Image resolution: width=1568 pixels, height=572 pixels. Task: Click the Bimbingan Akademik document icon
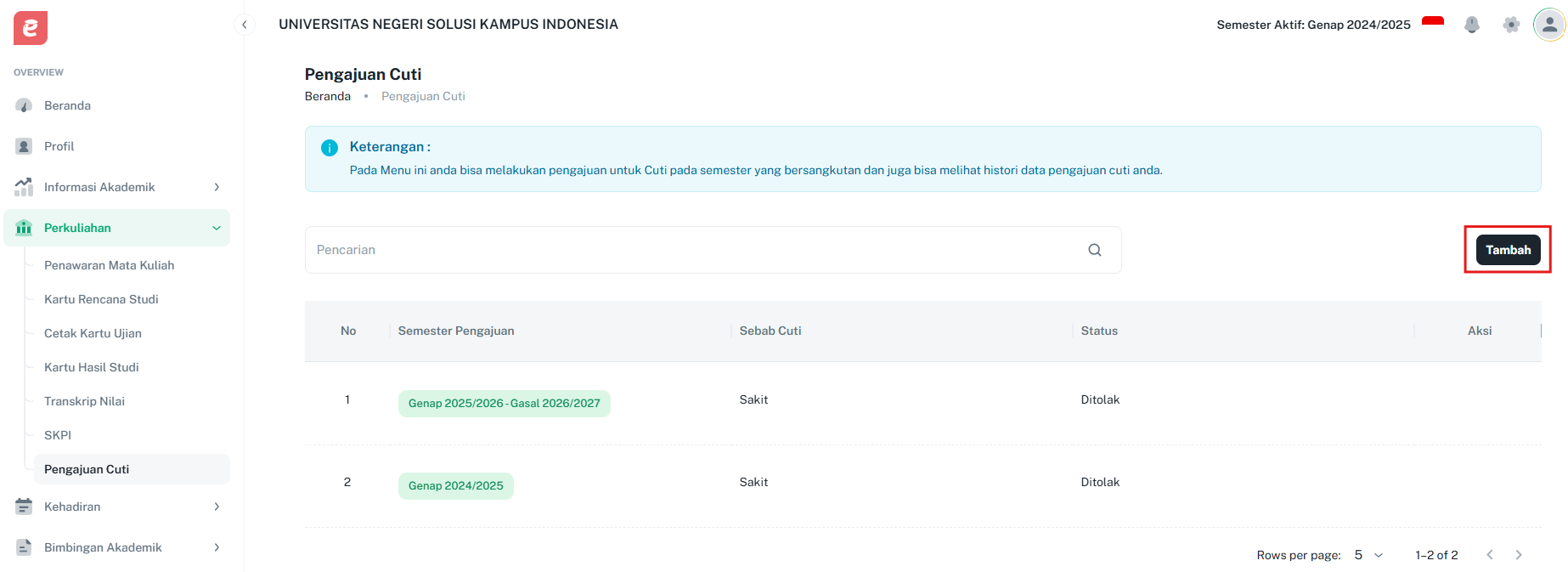pos(24,547)
